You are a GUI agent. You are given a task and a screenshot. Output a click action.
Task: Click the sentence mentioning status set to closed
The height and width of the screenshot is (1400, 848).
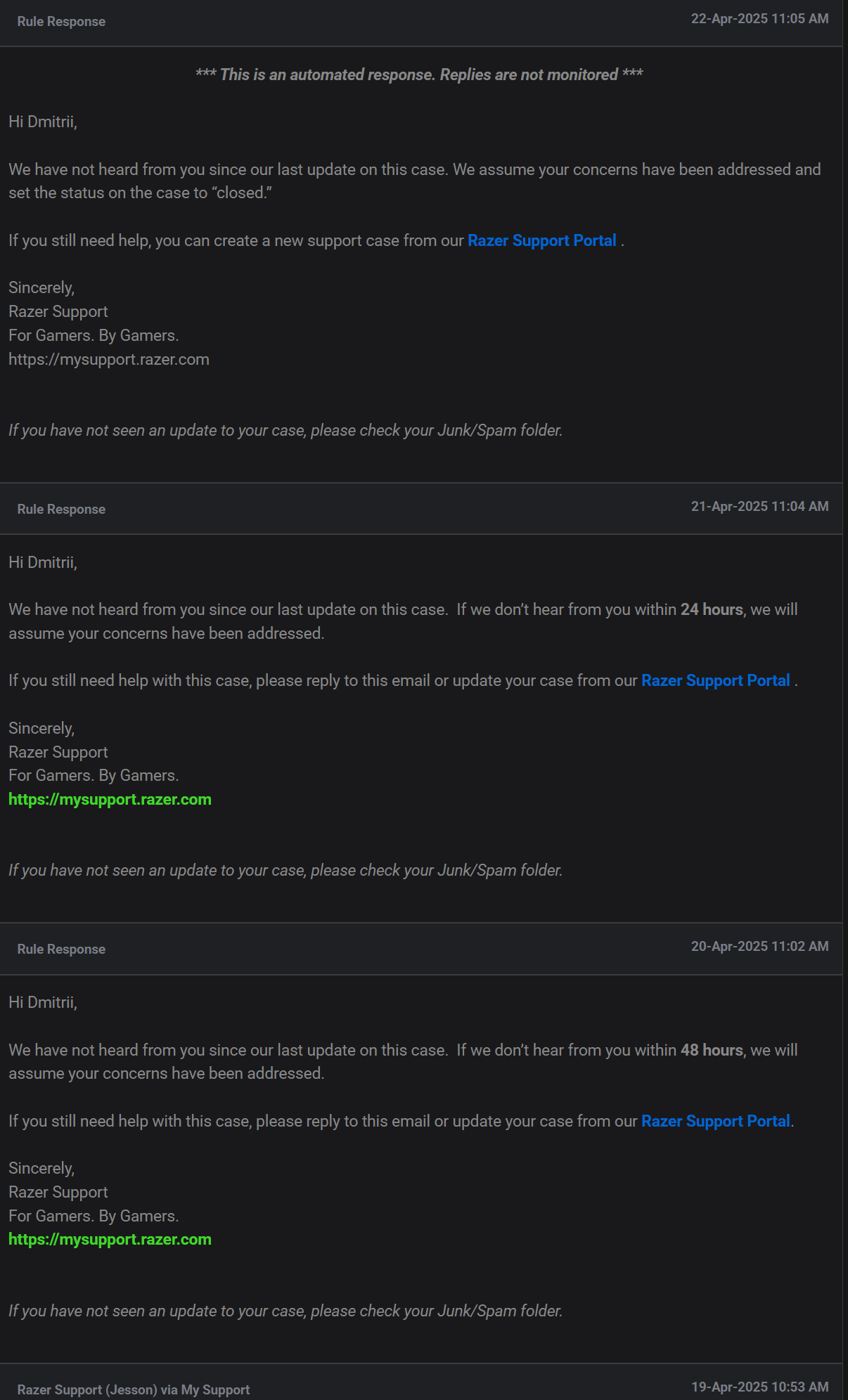(415, 181)
